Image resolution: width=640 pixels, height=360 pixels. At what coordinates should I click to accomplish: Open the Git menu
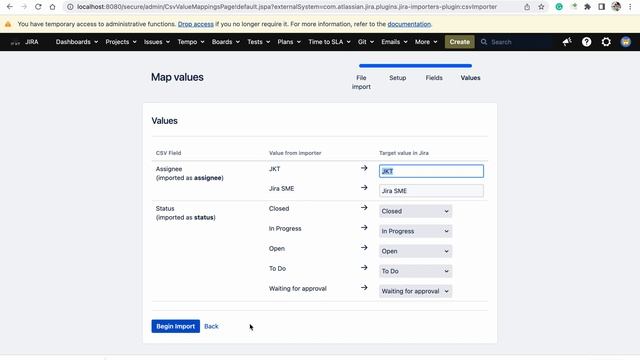click(x=366, y=42)
